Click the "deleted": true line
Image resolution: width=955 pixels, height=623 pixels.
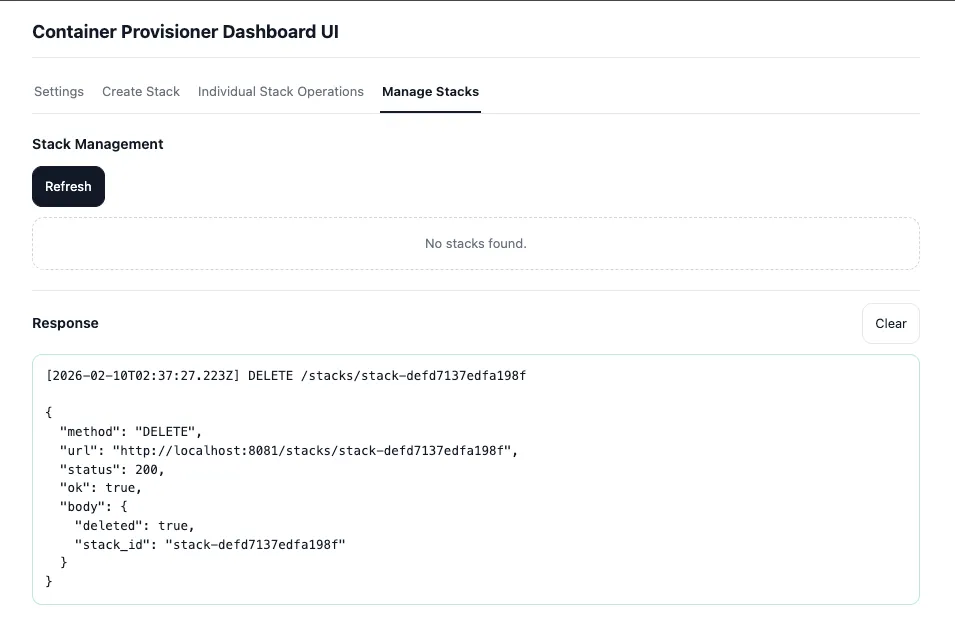(134, 525)
